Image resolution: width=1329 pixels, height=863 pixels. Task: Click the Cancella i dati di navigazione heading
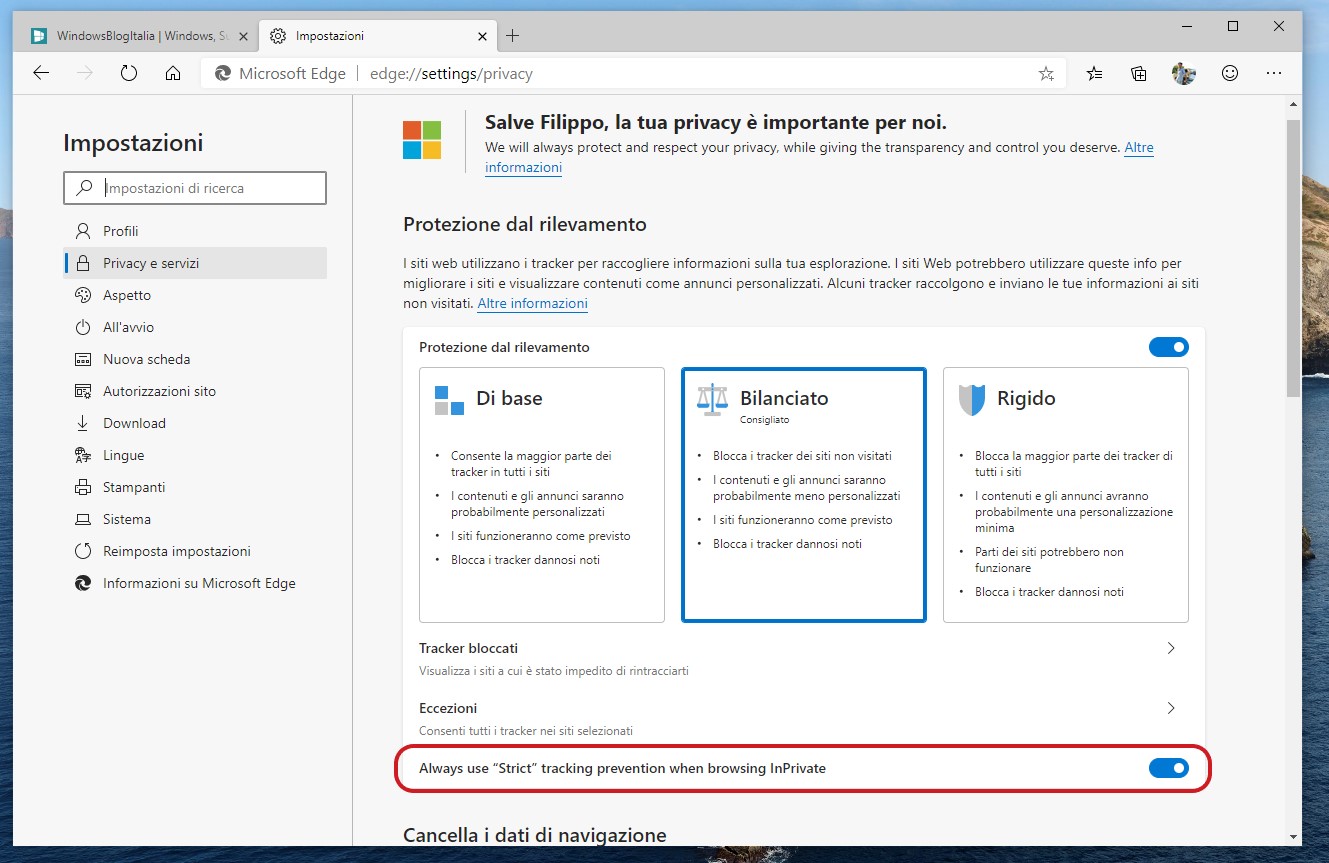point(535,835)
